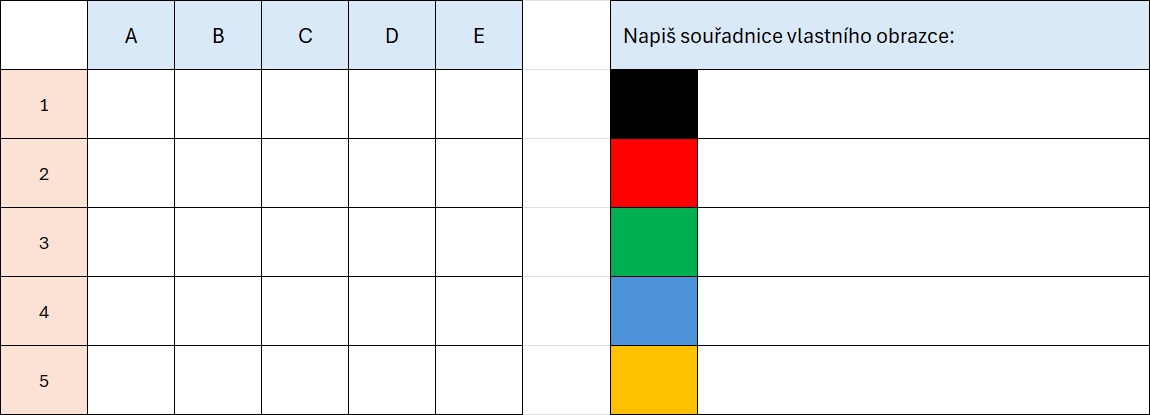1150x415 pixels.
Task: Click input field next to black swatch
Action: click(x=923, y=104)
